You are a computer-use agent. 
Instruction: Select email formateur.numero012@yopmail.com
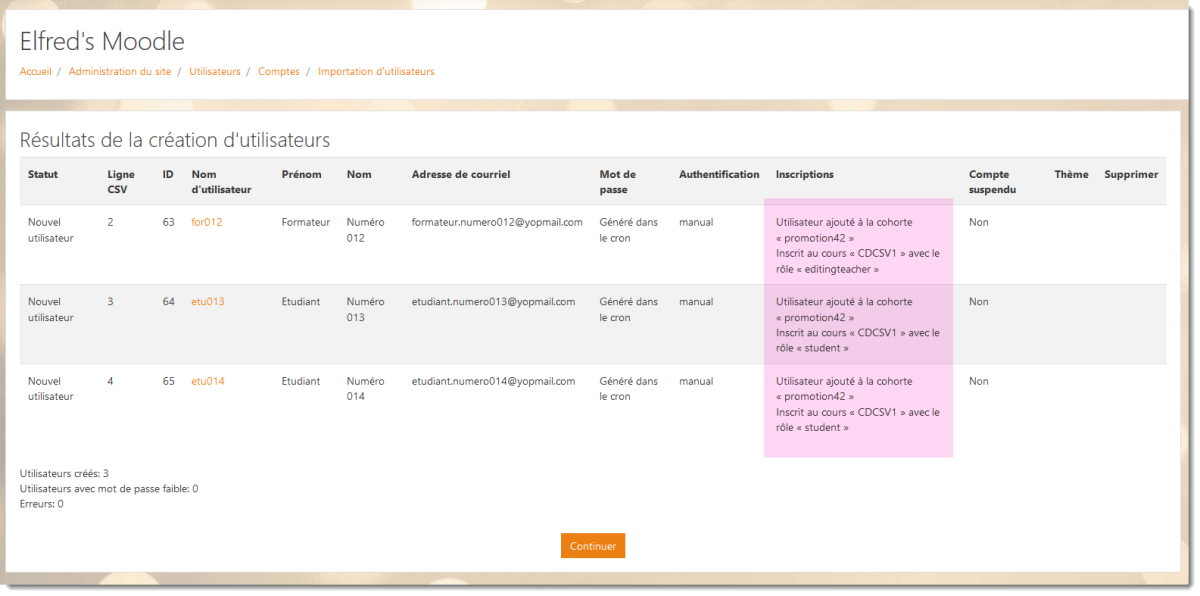click(497, 222)
